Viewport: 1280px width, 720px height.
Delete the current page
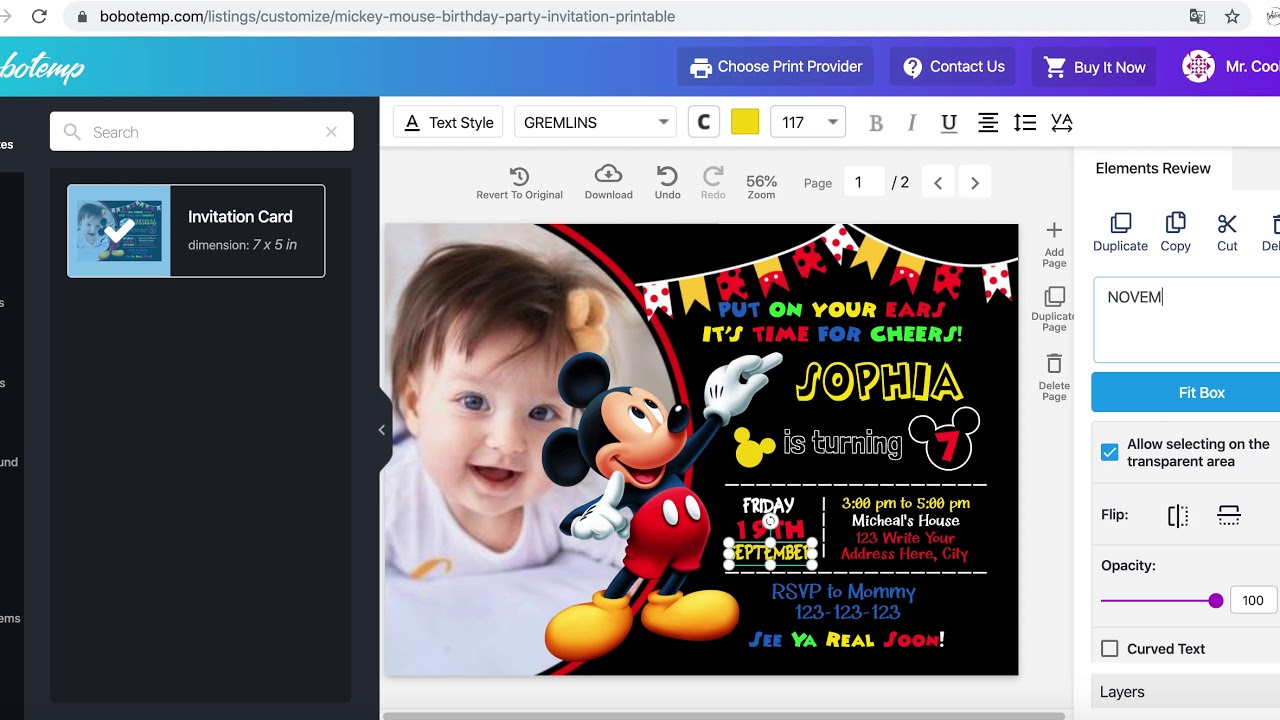pos(1054,378)
